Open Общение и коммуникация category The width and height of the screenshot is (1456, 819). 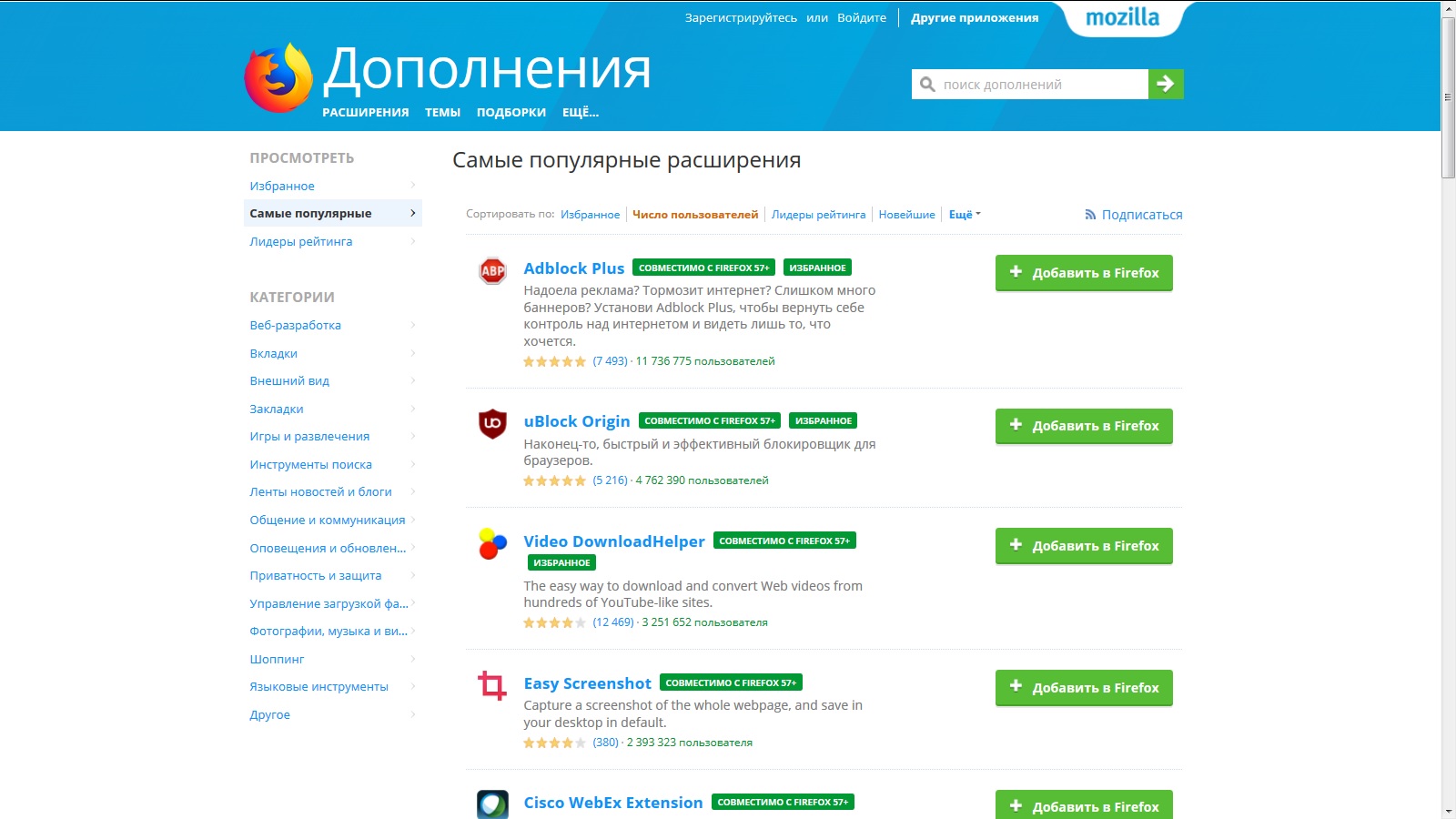coord(333,520)
